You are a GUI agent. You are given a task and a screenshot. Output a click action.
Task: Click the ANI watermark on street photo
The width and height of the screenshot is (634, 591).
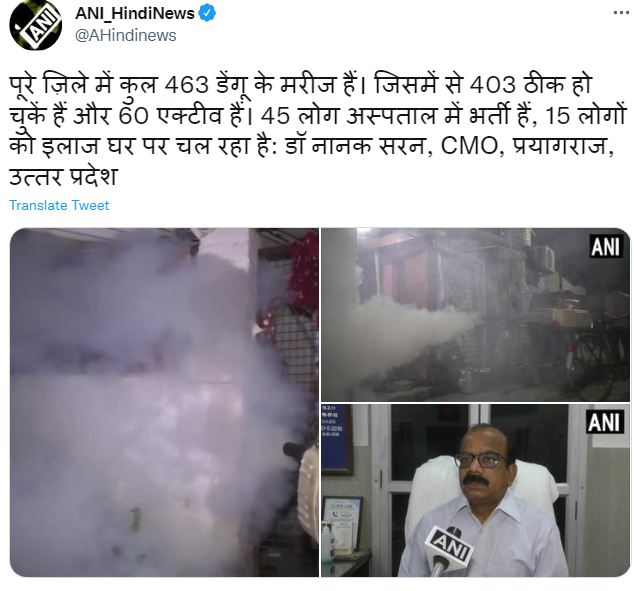click(605, 246)
